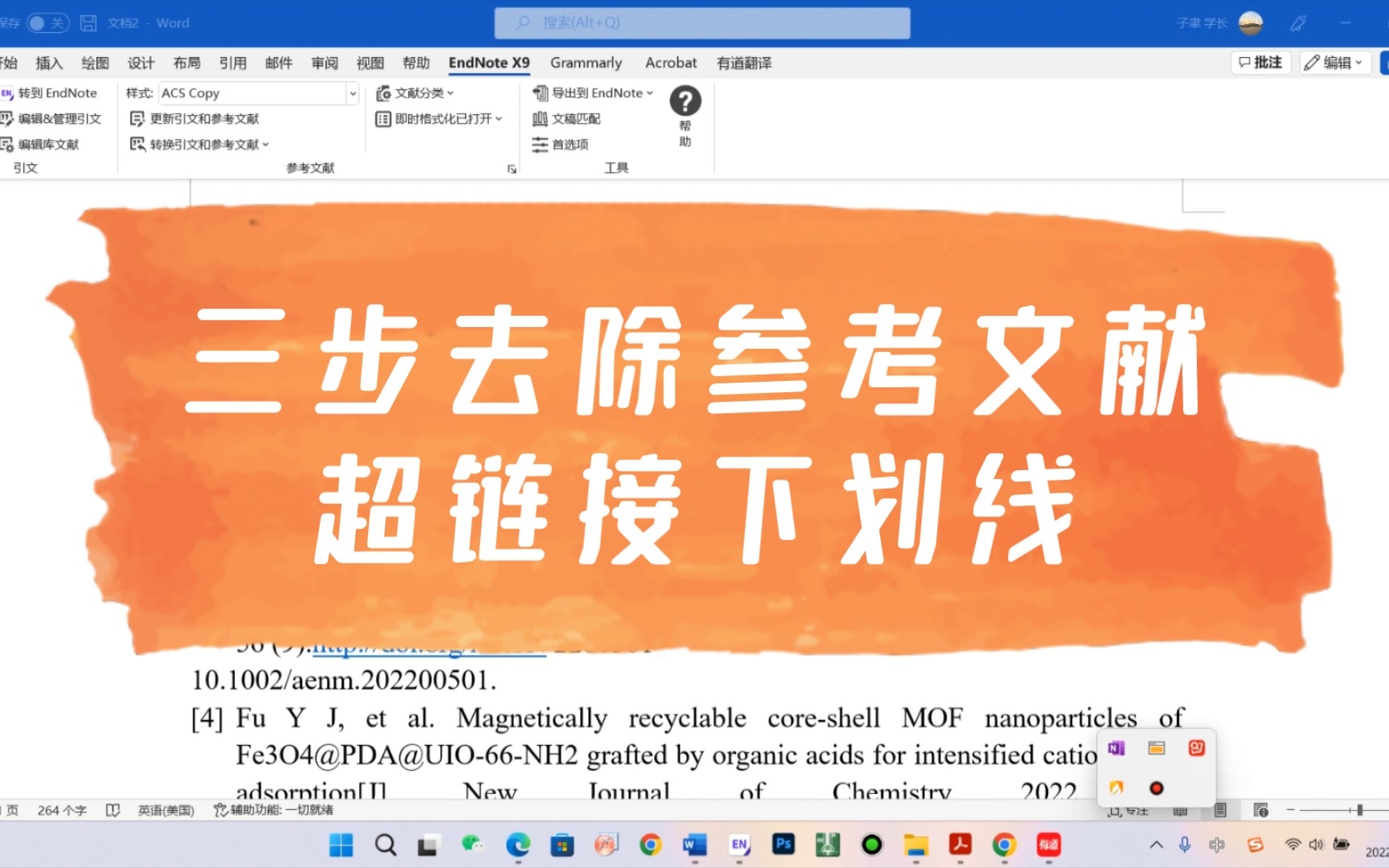Switch to the 布局 tab

pyautogui.click(x=186, y=63)
